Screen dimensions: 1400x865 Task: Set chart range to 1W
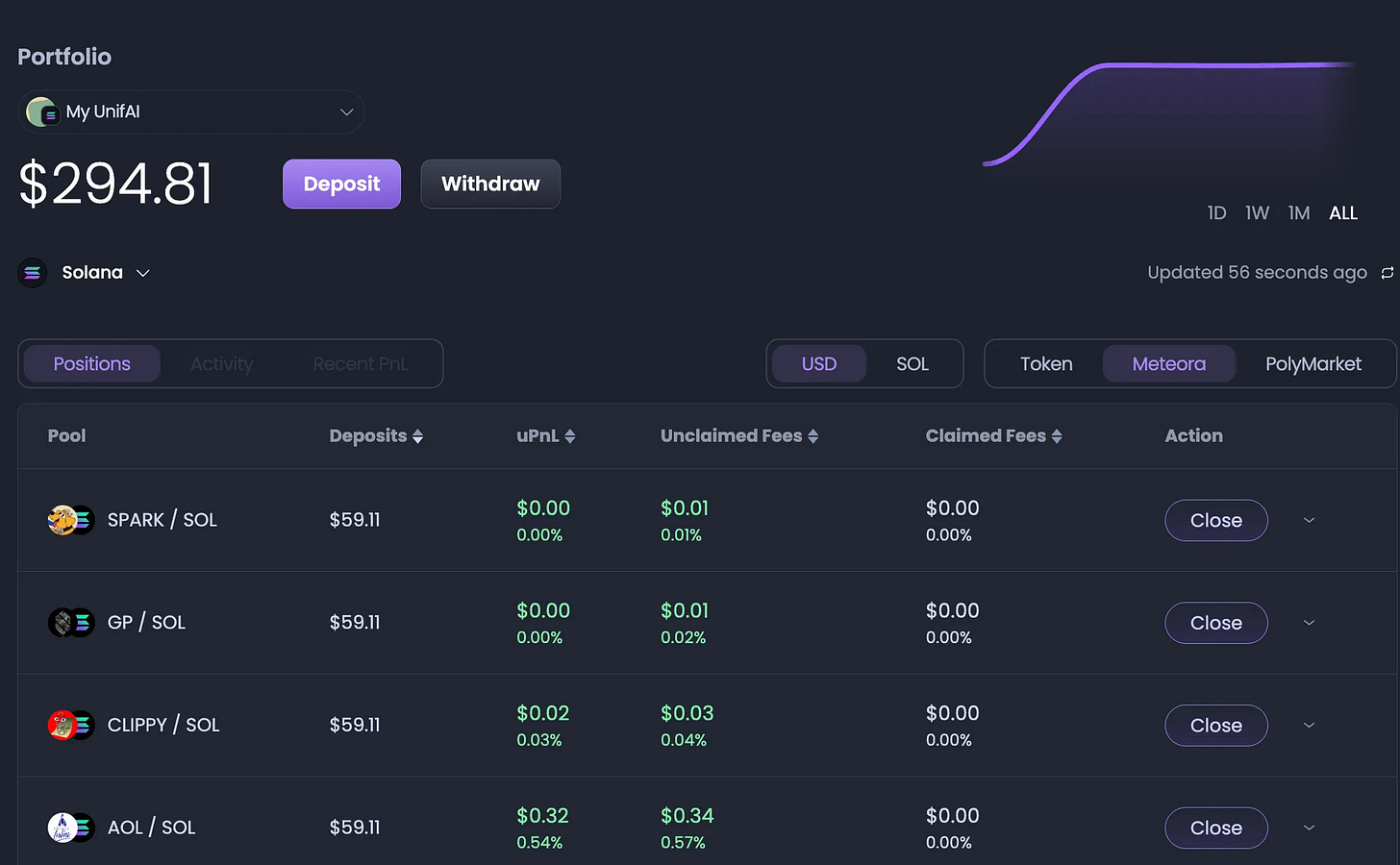tap(1258, 213)
